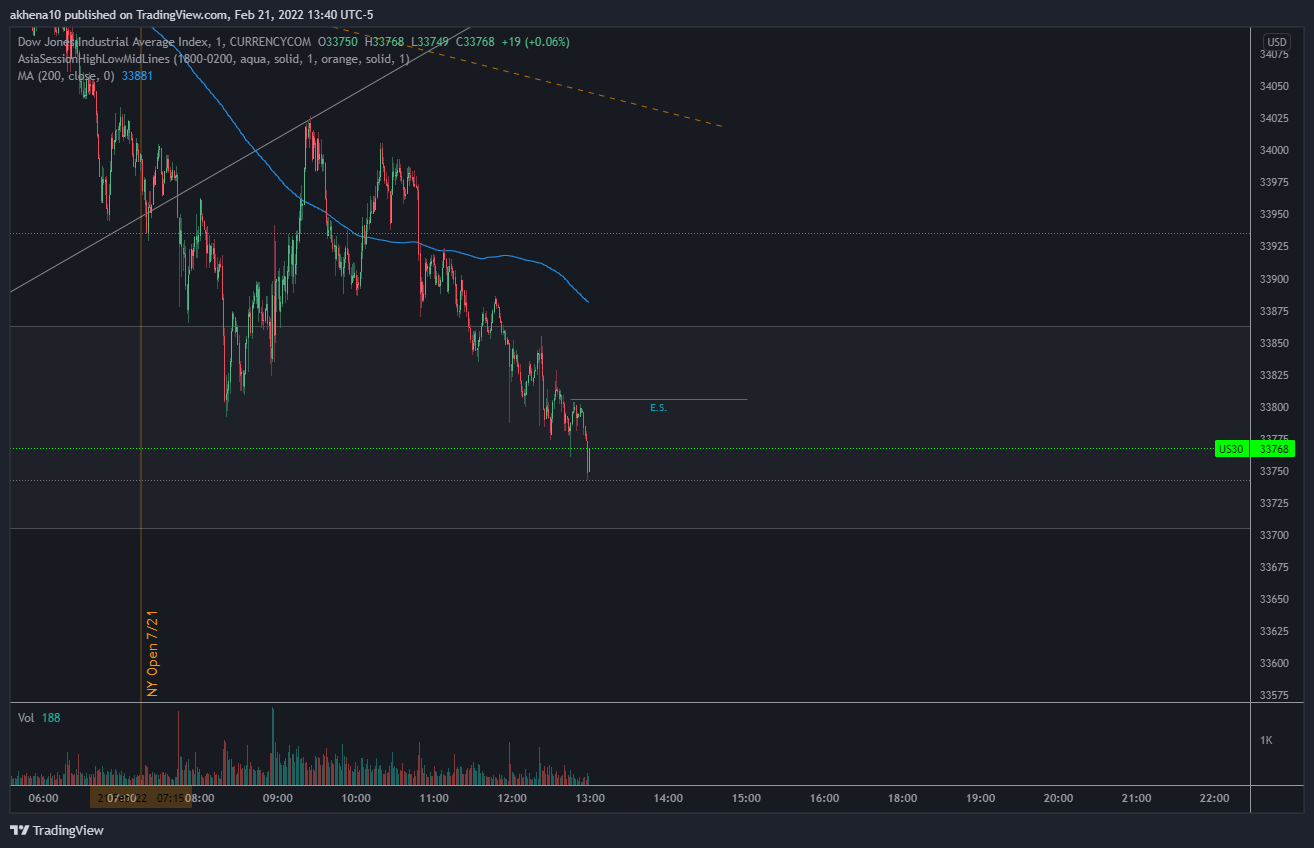Click the 13:00 time axis label

(589, 798)
